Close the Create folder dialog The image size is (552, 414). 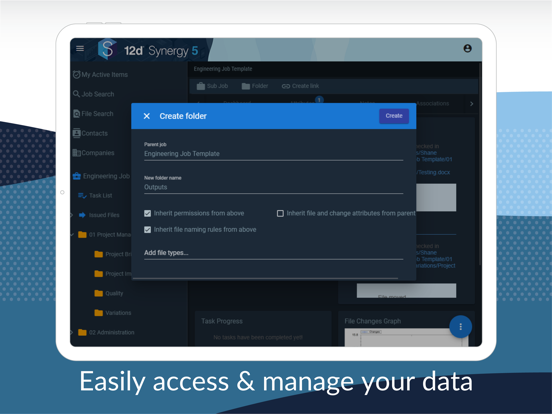point(147,116)
